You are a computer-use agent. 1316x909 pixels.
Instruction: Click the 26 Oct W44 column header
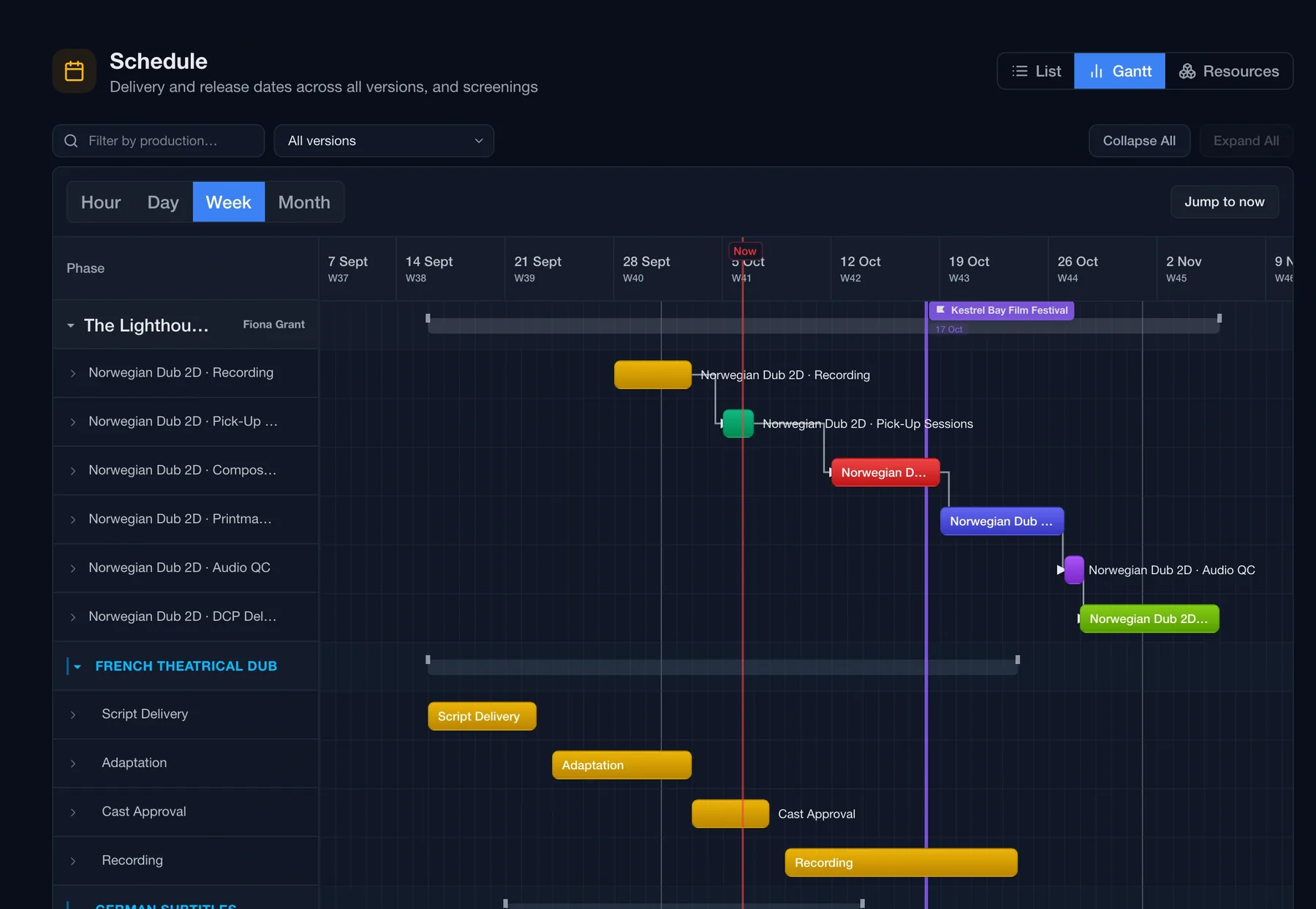[1103, 268]
